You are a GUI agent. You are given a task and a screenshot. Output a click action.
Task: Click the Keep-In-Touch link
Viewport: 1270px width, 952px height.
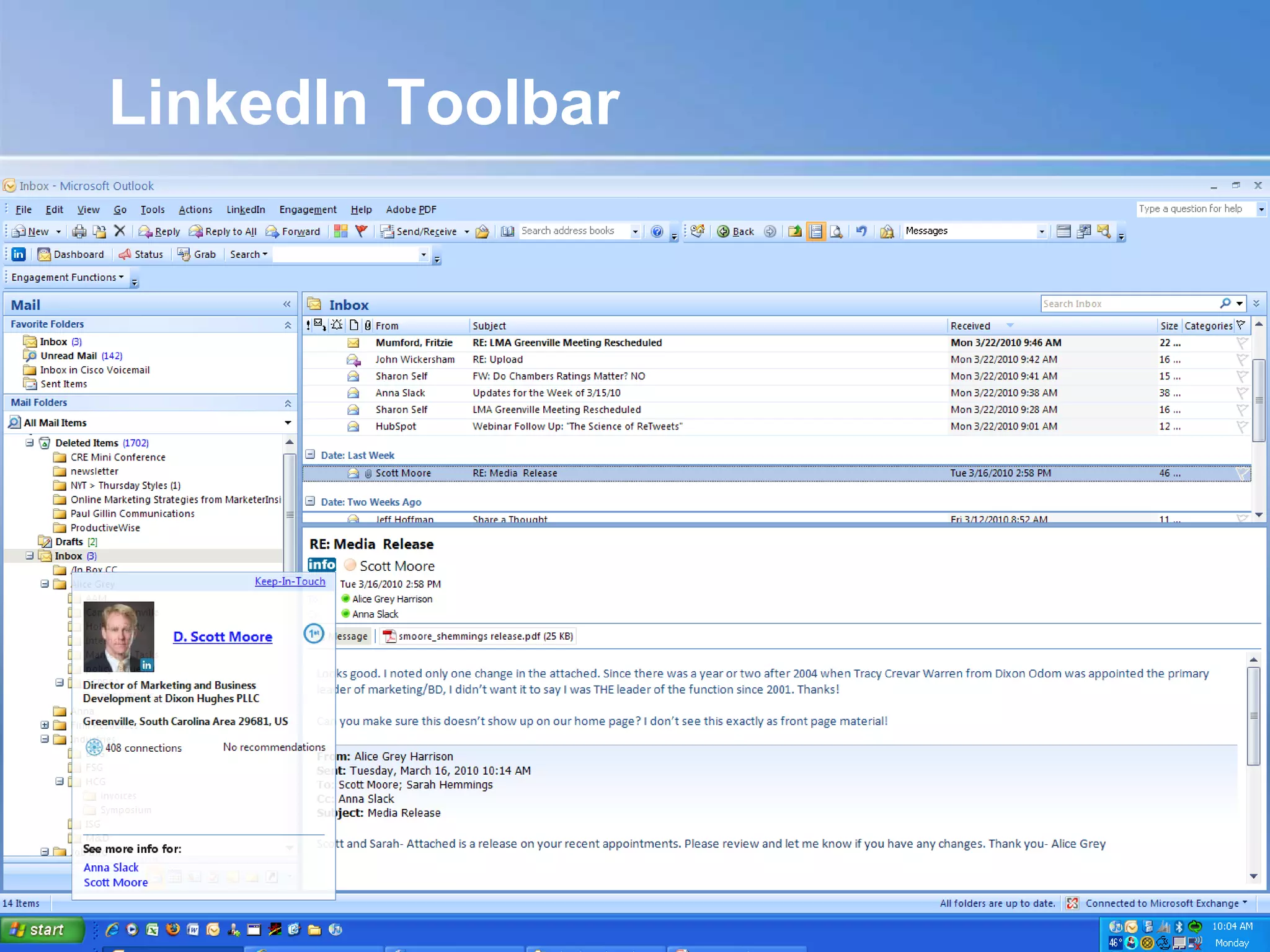(290, 581)
